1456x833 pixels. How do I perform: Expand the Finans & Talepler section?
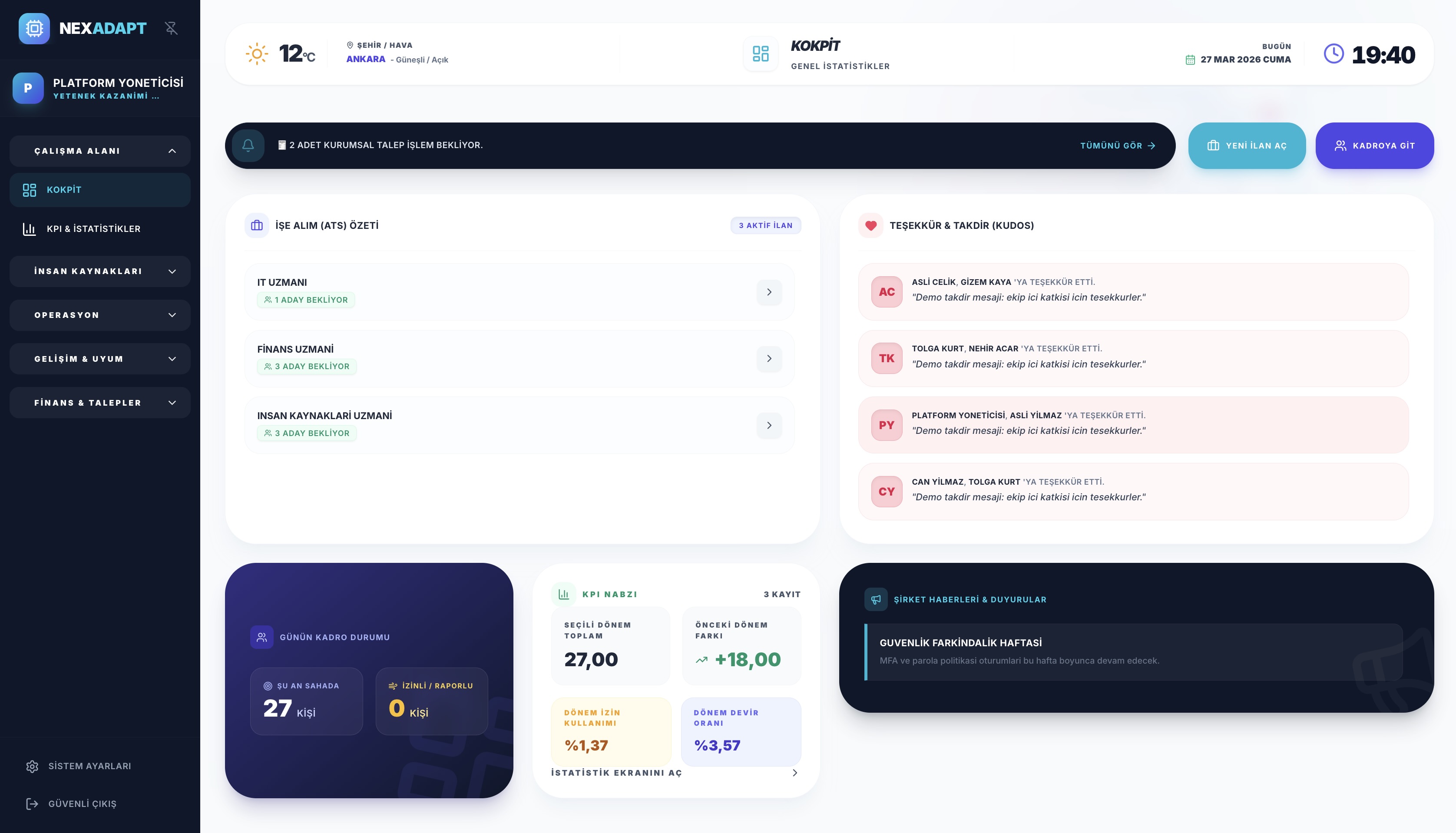coord(99,403)
